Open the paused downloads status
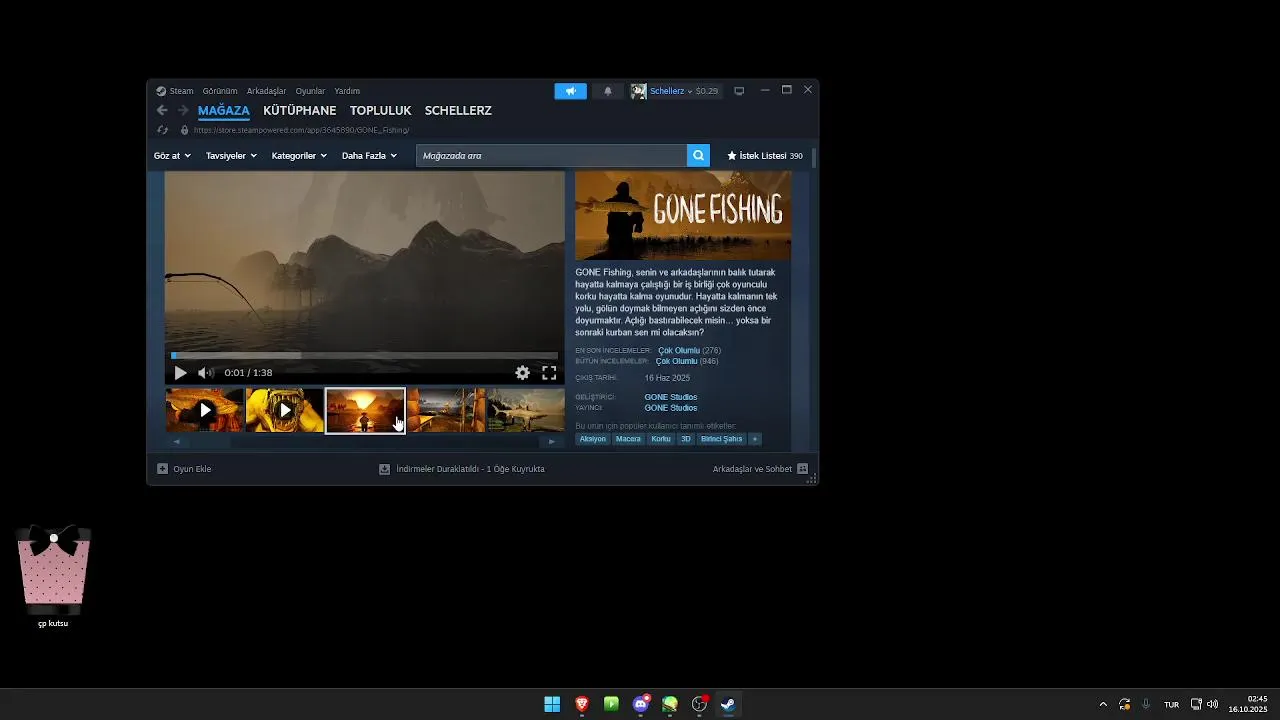The image size is (1280, 720). (462, 469)
